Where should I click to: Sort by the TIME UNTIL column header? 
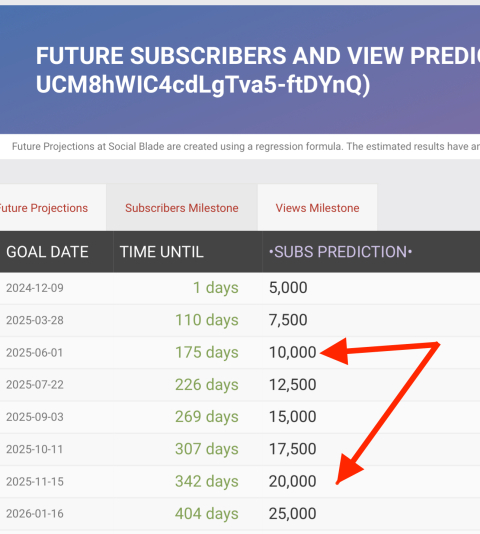[x=161, y=252]
